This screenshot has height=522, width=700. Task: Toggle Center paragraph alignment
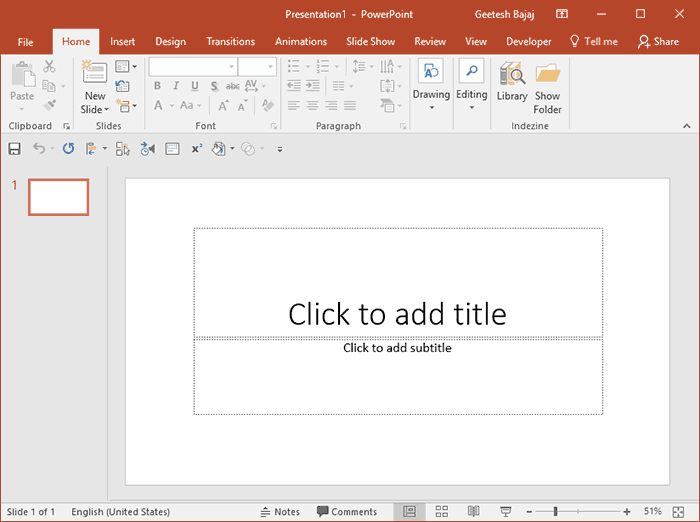click(312, 105)
